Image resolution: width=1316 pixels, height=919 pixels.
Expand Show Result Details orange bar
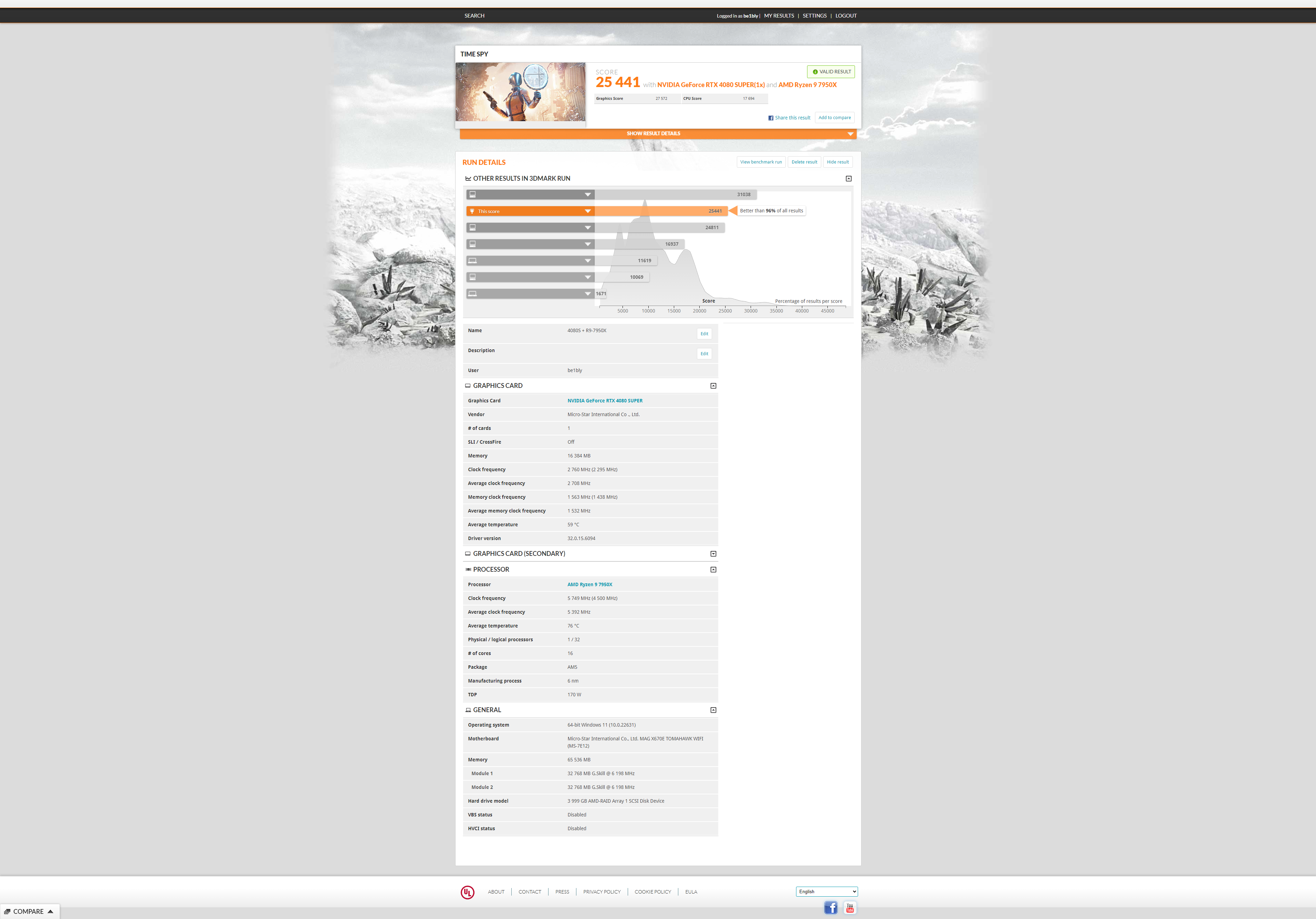pos(658,134)
